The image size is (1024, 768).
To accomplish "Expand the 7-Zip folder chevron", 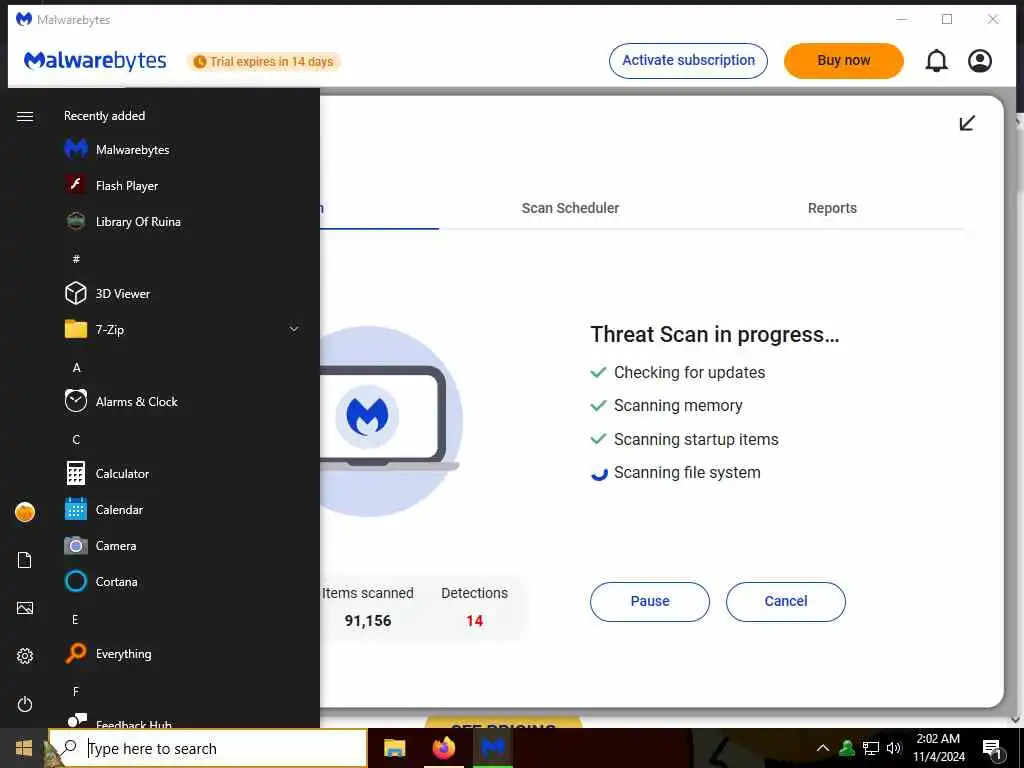I will click(294, 329).
